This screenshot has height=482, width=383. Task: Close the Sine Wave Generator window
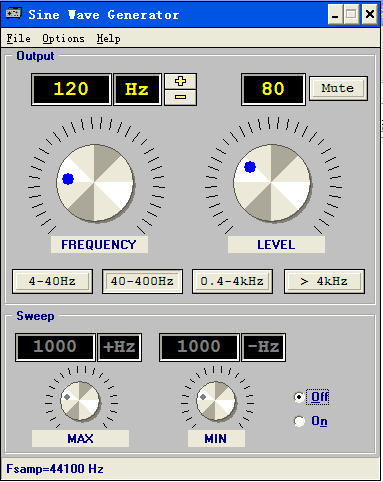pyautogui.click(x=370, y=14)
